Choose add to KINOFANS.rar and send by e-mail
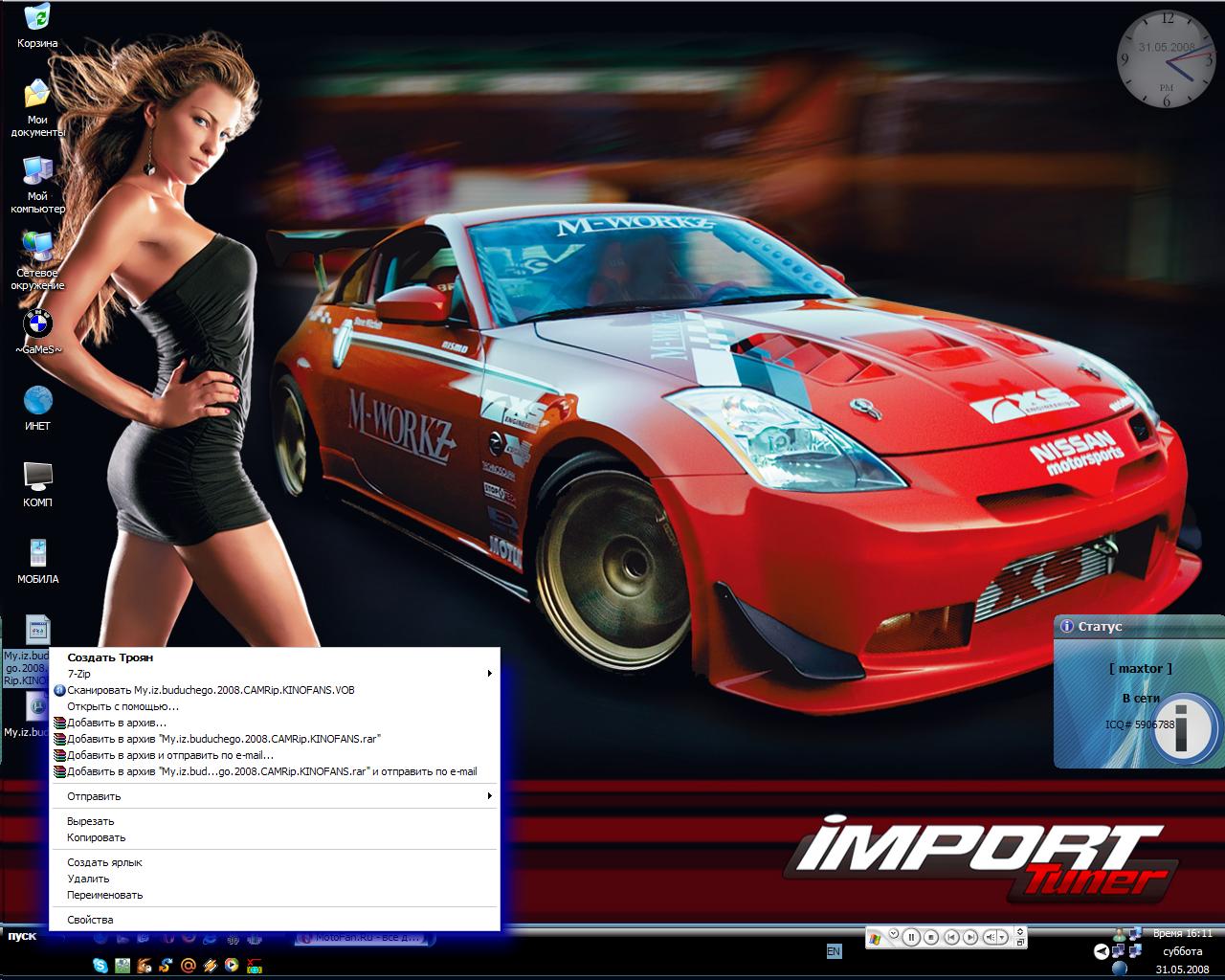Image resolution: width=1225 pixels, height=980 pixels. 275,771
